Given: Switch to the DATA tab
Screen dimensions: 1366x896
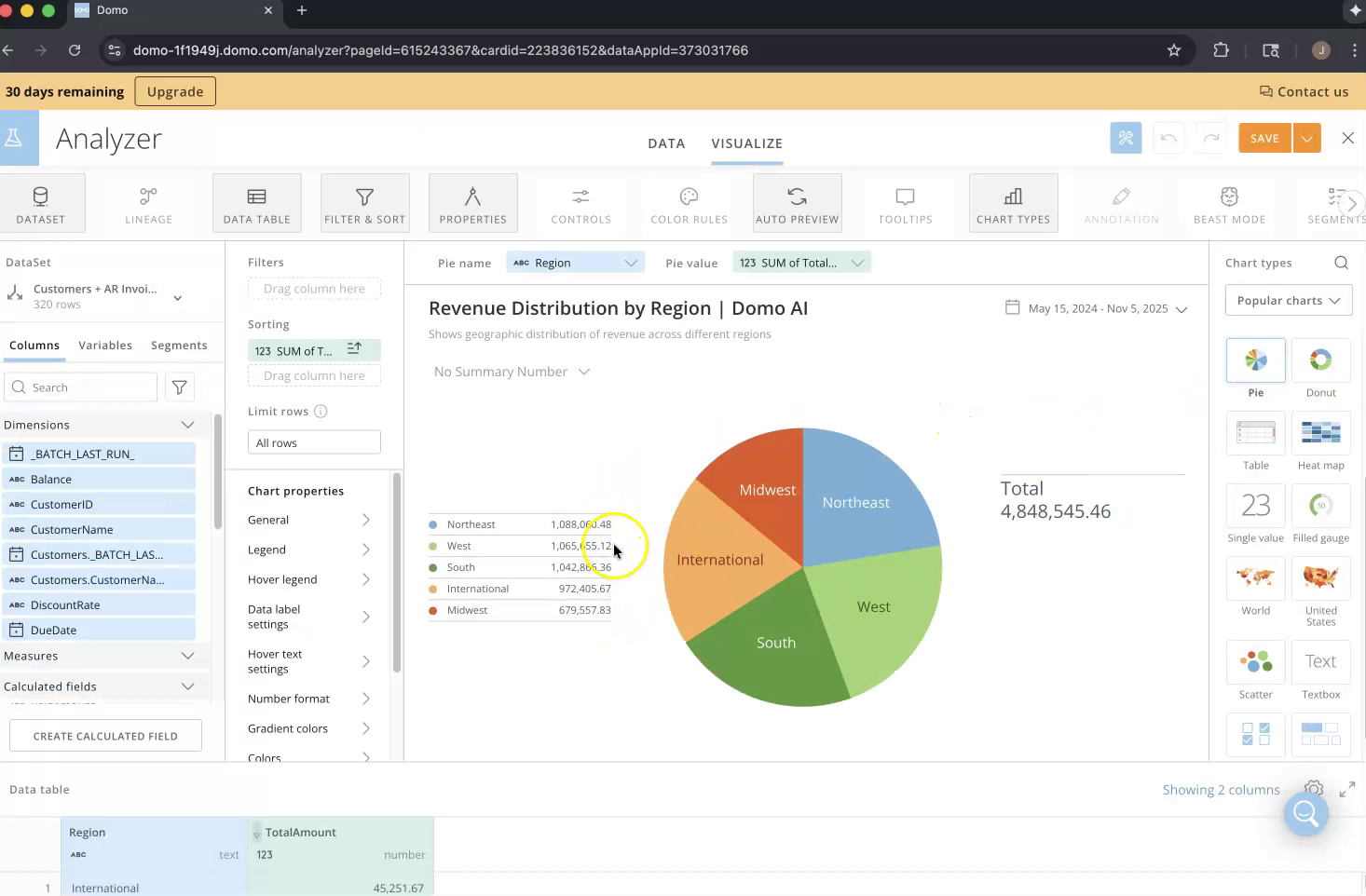Looking at the screenshot, I should (x=666, y=143).
